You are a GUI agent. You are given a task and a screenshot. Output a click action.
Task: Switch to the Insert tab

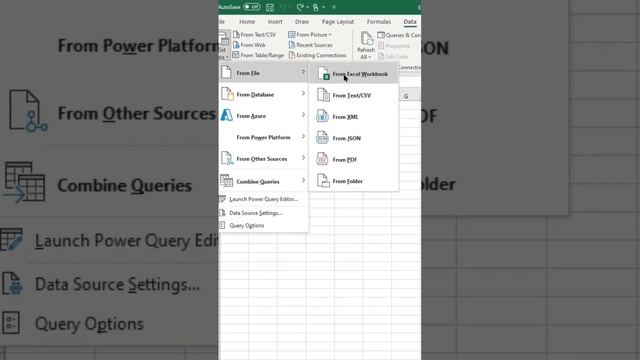pos(275,22)
